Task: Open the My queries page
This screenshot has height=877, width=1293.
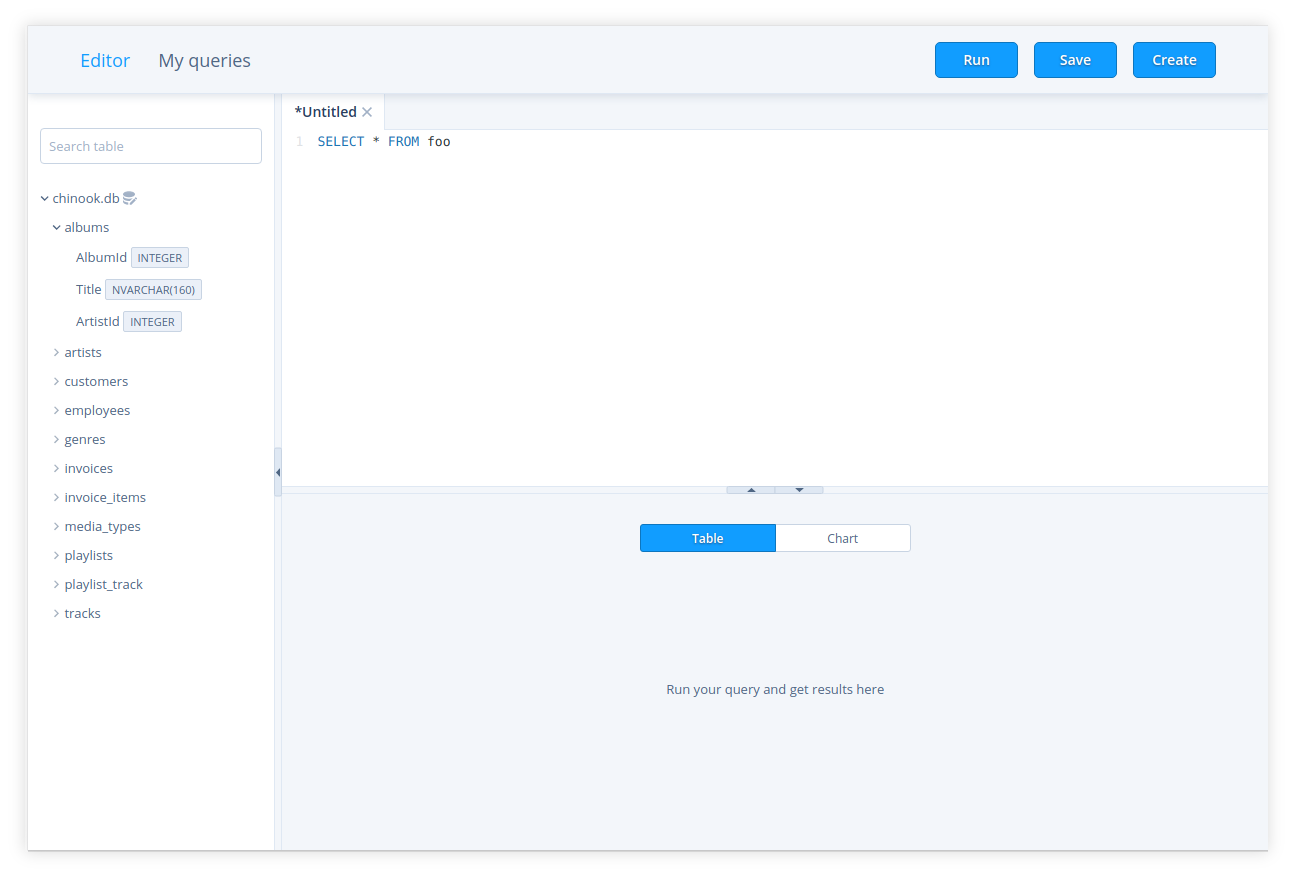Action: (x=204, y=60)
